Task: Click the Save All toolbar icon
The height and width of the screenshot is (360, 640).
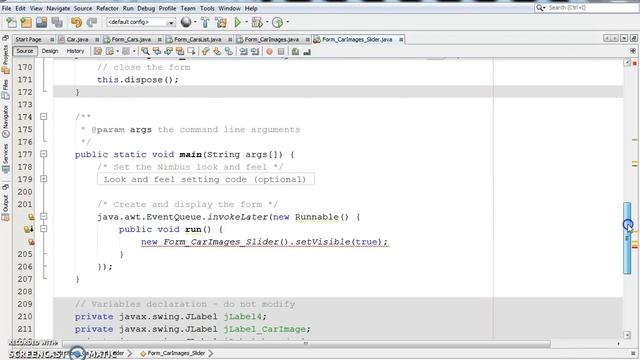Action: tap(57, 22)
